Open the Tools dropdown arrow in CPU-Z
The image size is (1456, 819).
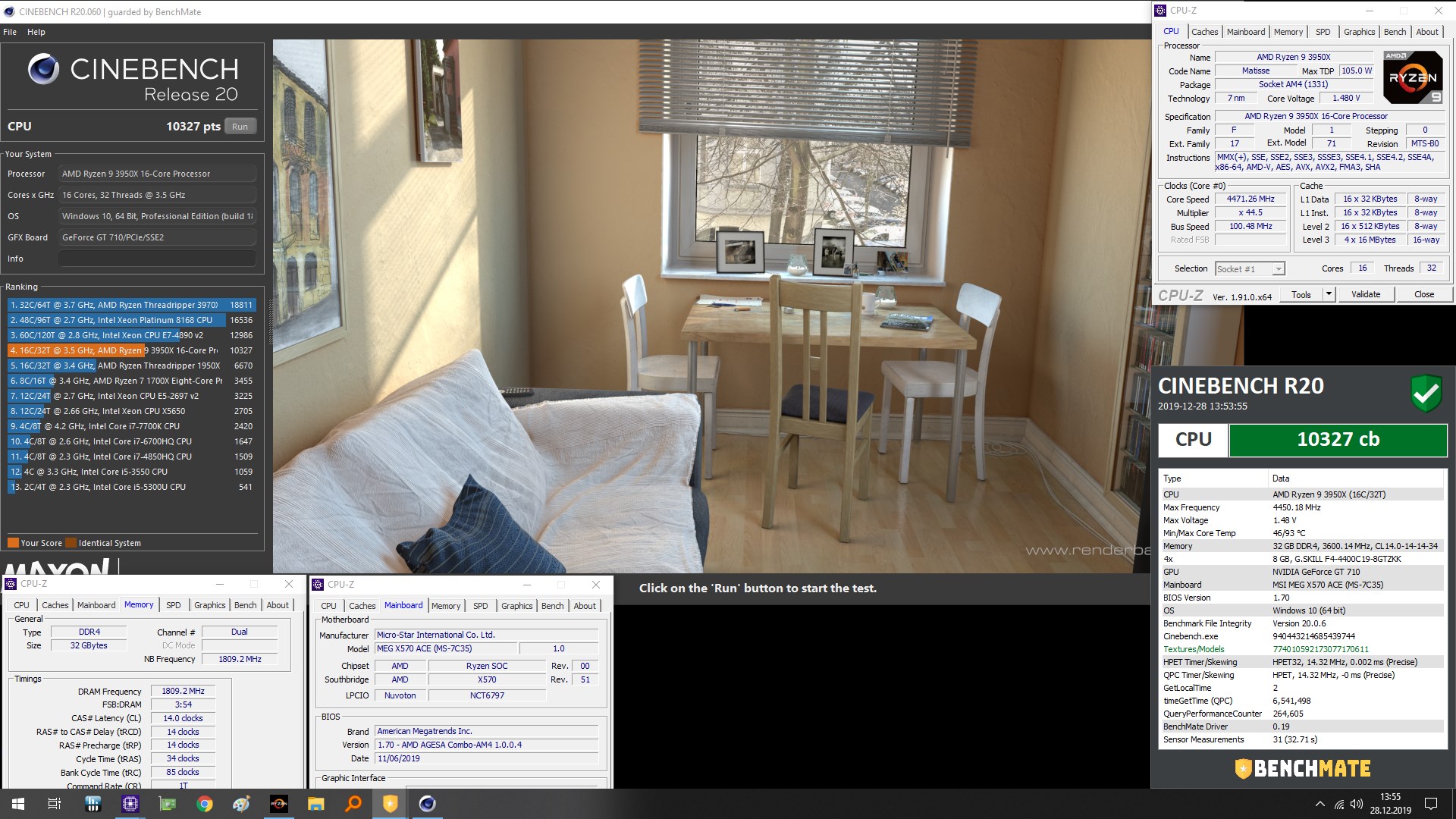pos(1329,294)
